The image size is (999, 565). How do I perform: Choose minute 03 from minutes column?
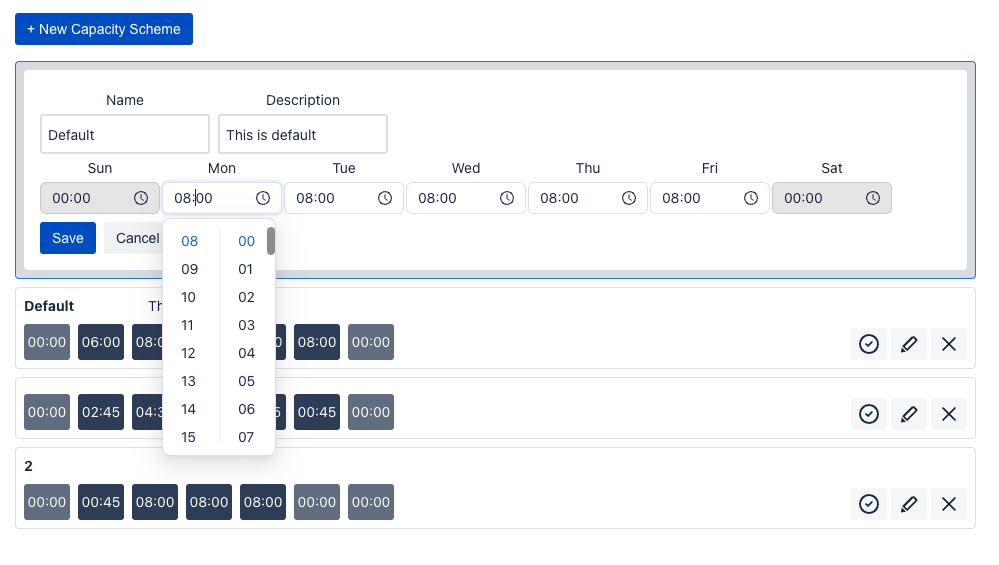coord(246,325)
